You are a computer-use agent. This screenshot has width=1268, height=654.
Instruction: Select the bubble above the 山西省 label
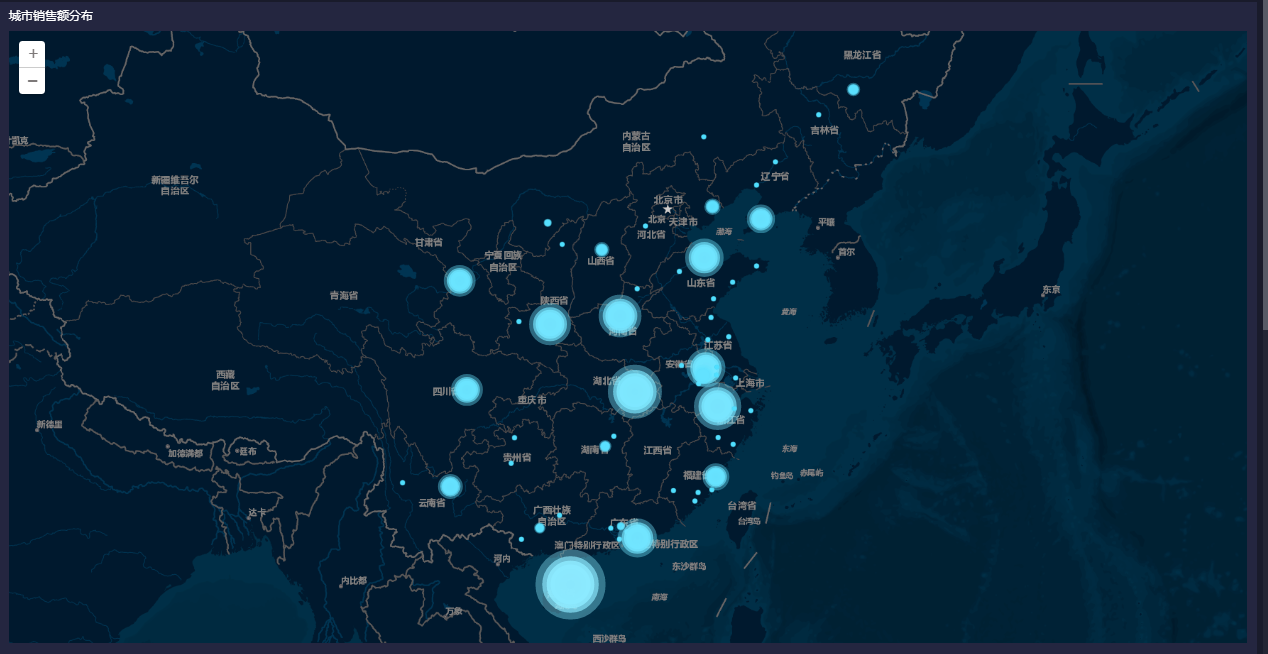pos(601,249)
